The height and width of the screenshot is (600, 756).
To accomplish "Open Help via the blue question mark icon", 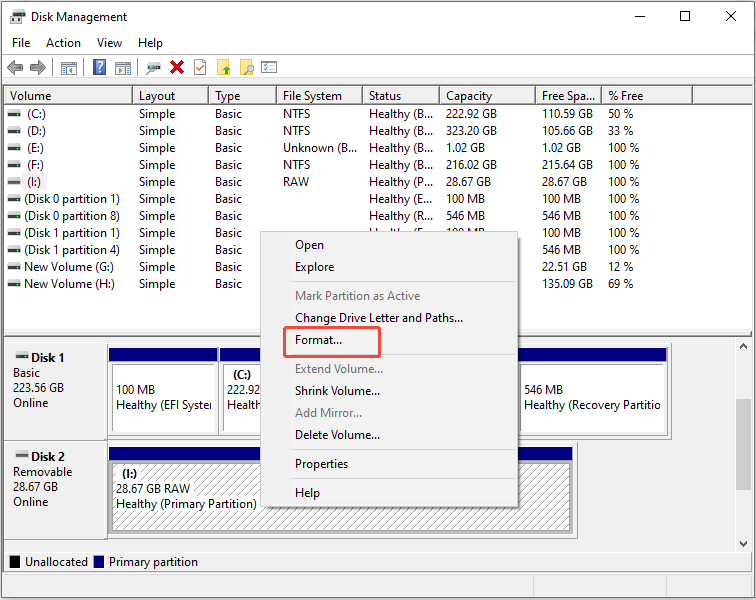I will [100, 67].
